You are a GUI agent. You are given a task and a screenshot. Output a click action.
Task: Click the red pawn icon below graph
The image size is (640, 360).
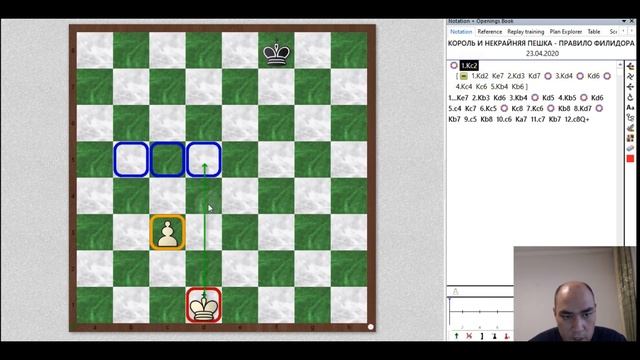point(507,336)
